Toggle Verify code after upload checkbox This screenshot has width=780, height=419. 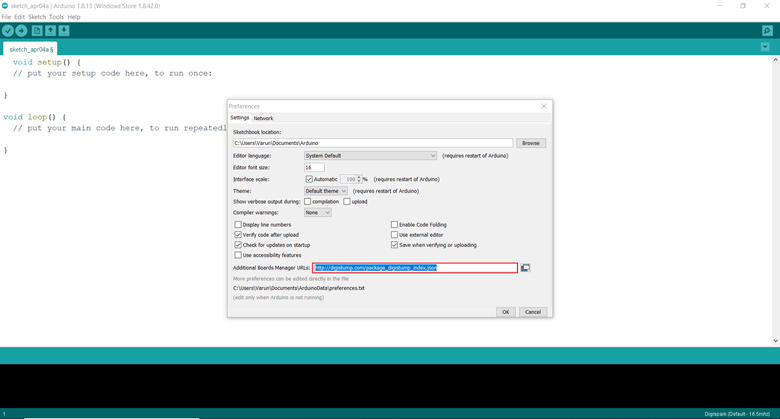238,234
